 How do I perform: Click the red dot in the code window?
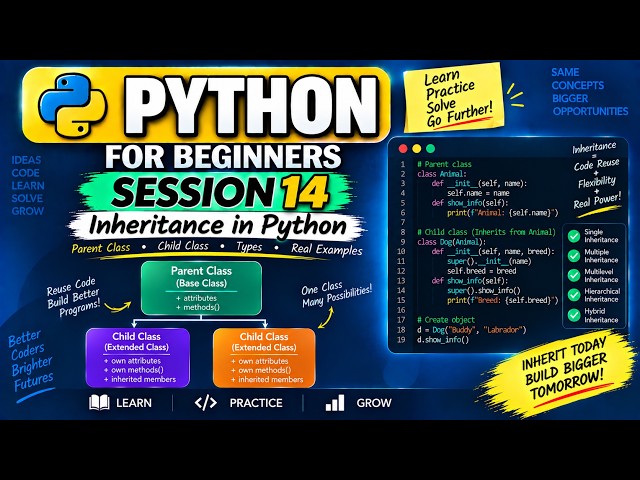coord(403,149)
